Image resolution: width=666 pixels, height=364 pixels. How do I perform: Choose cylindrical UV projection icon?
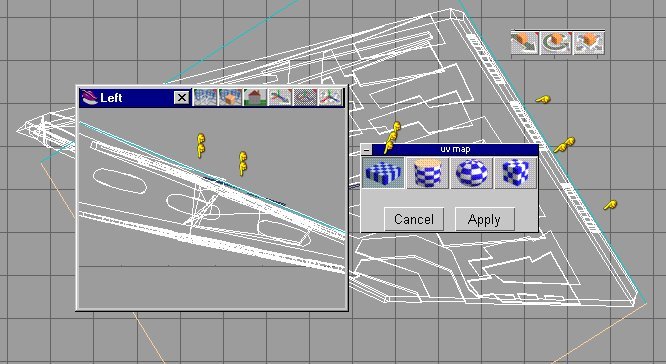427,173
